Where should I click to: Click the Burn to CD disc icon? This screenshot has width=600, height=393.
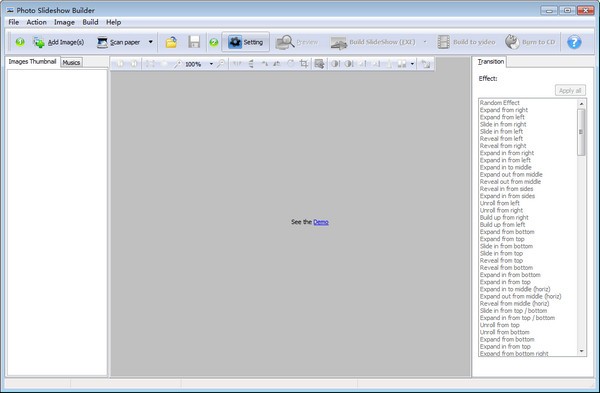pyautogui.click(x=512, y=42)
